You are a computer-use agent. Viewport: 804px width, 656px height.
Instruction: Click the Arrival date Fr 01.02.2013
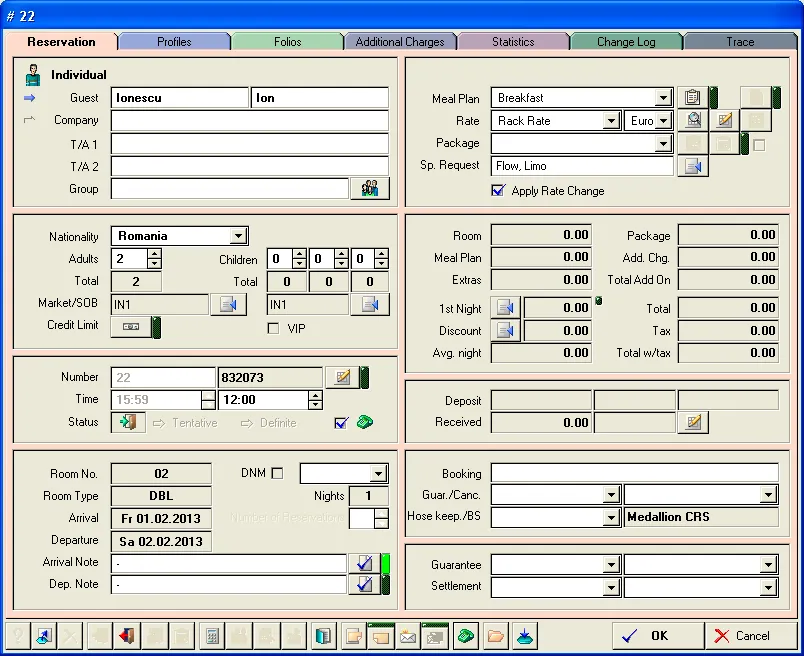(x=161, y=519)
